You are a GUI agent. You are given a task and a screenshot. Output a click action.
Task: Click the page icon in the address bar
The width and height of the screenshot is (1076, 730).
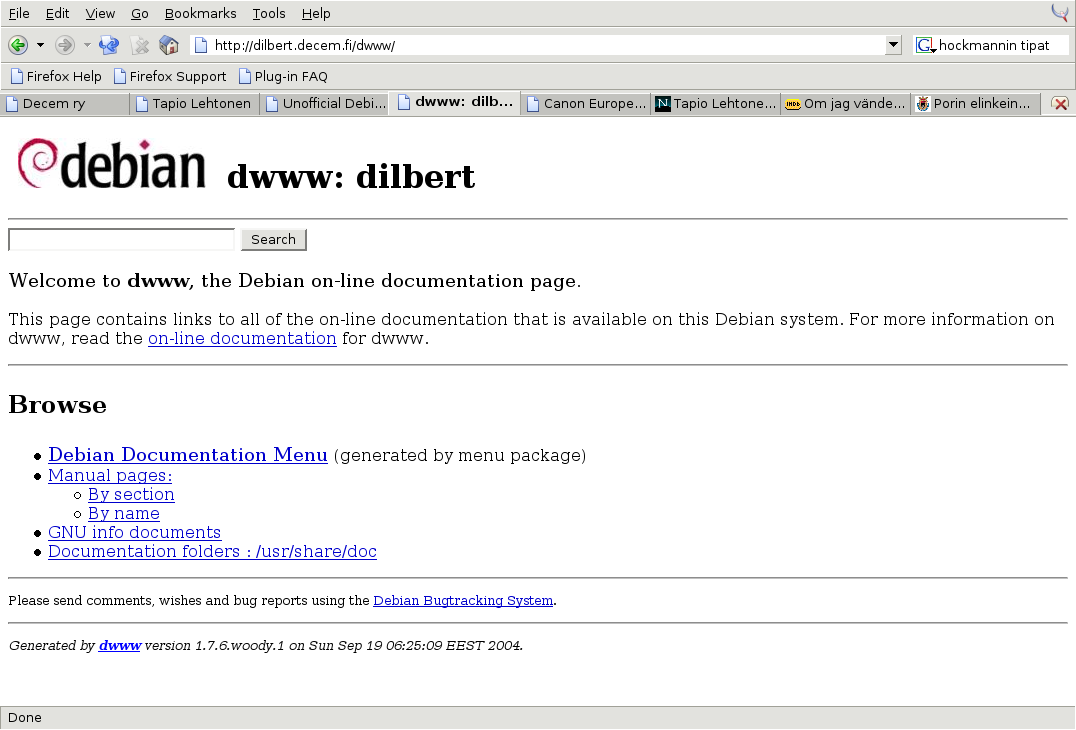point(201,45)
